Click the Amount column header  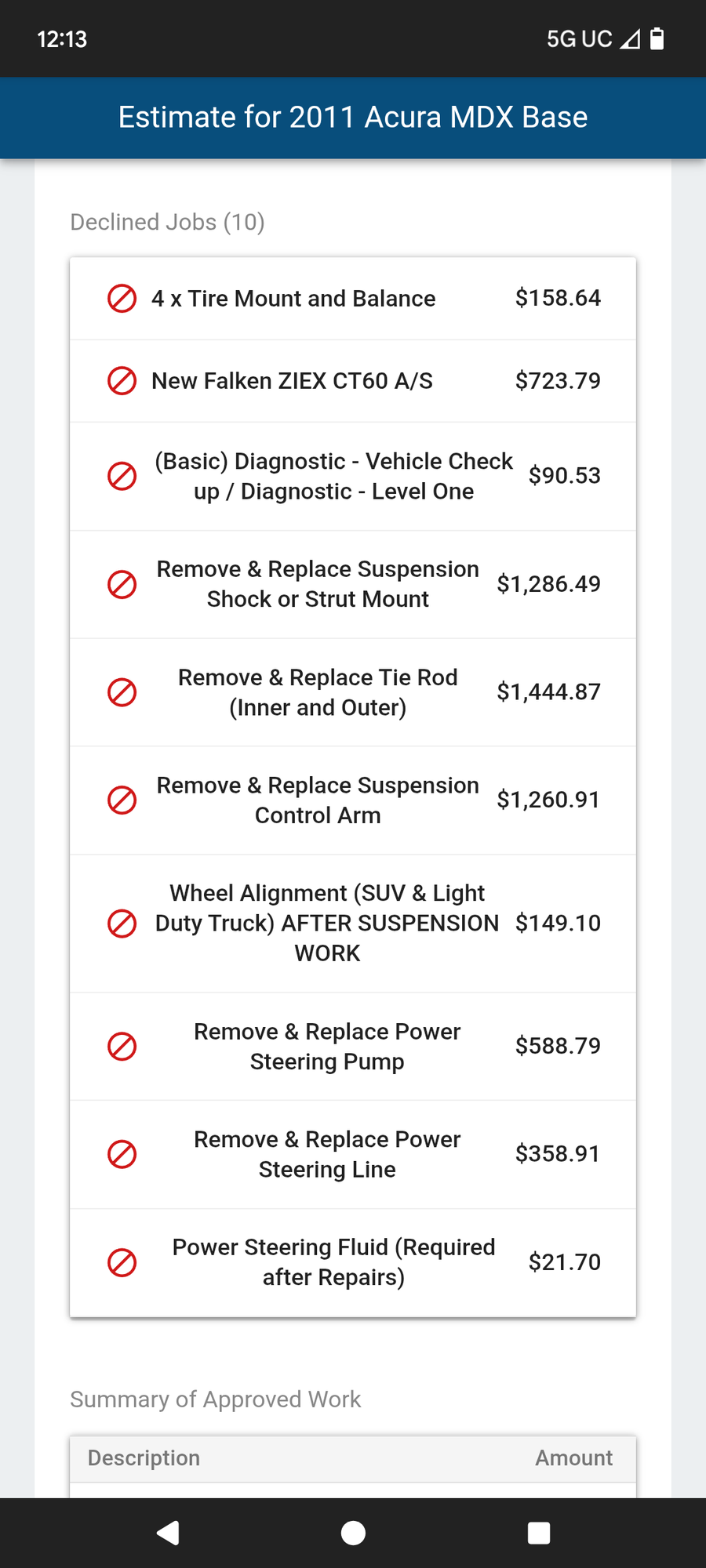click(573, 1458)
